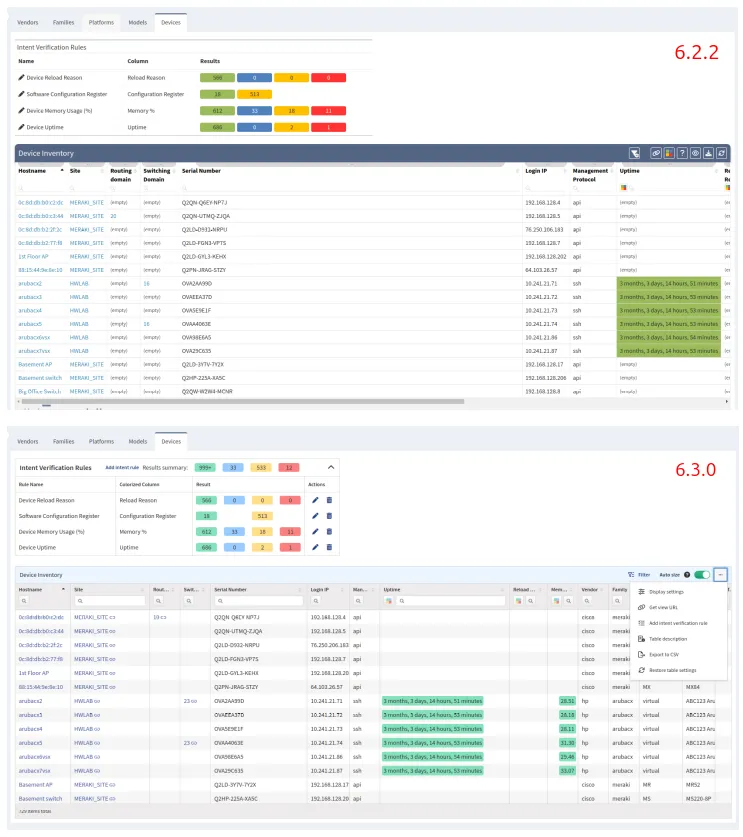Click the Add intent rule link
This screenshot has width=743, height=837.
[x=121, y=467]
